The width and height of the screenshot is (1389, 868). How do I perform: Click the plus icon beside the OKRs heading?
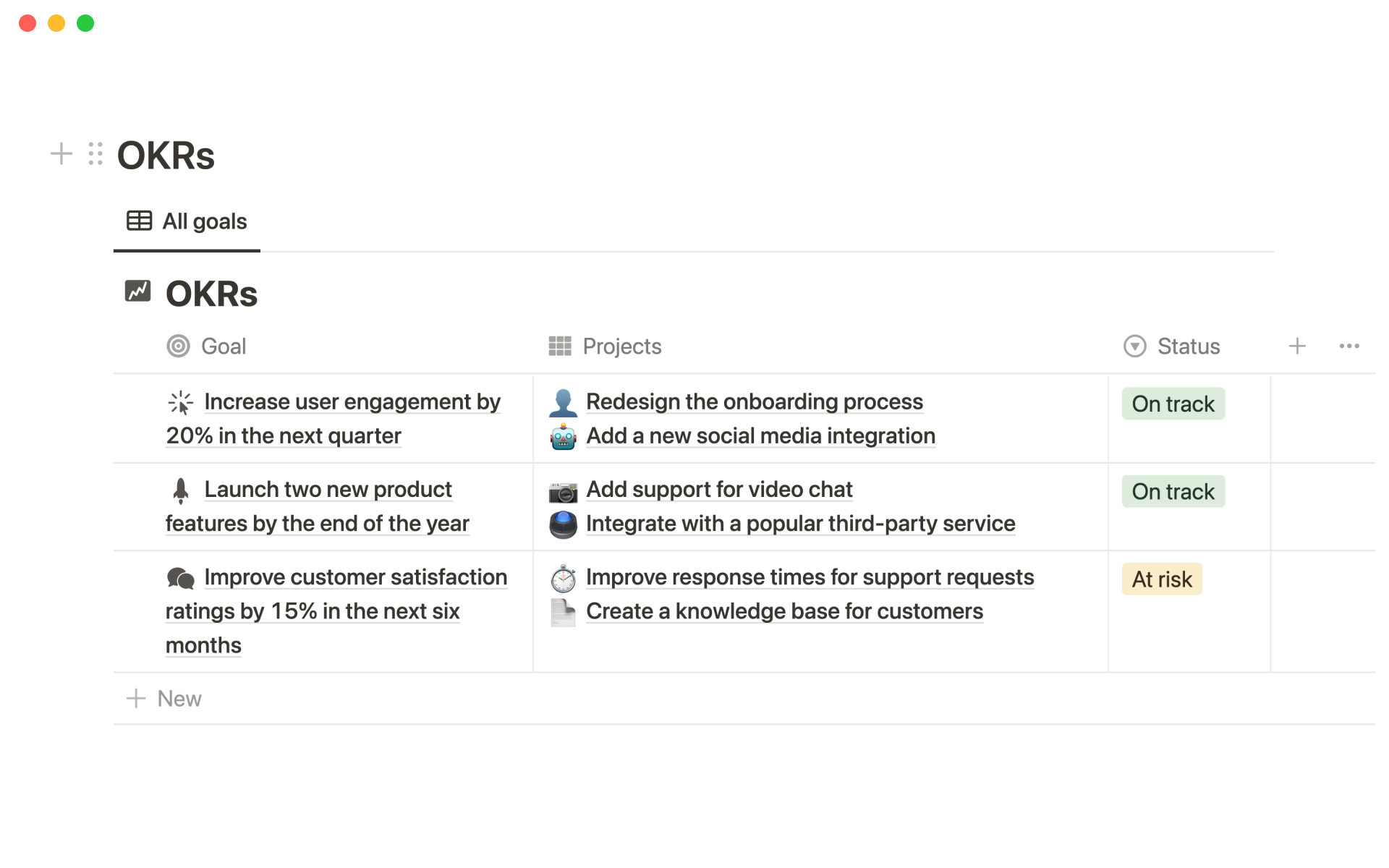point(61,153)
